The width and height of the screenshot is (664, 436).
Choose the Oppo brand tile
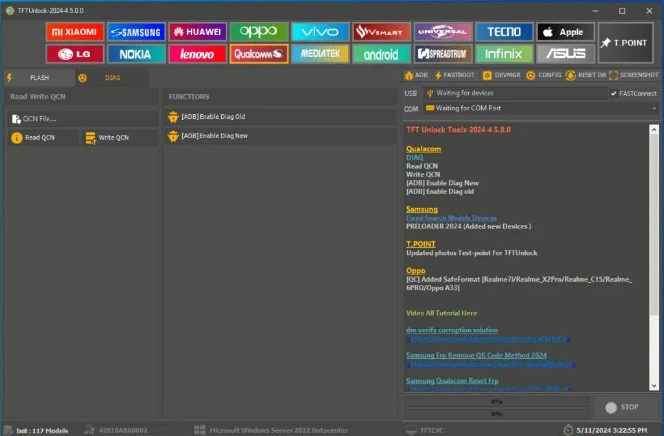(x=259, y=32)
